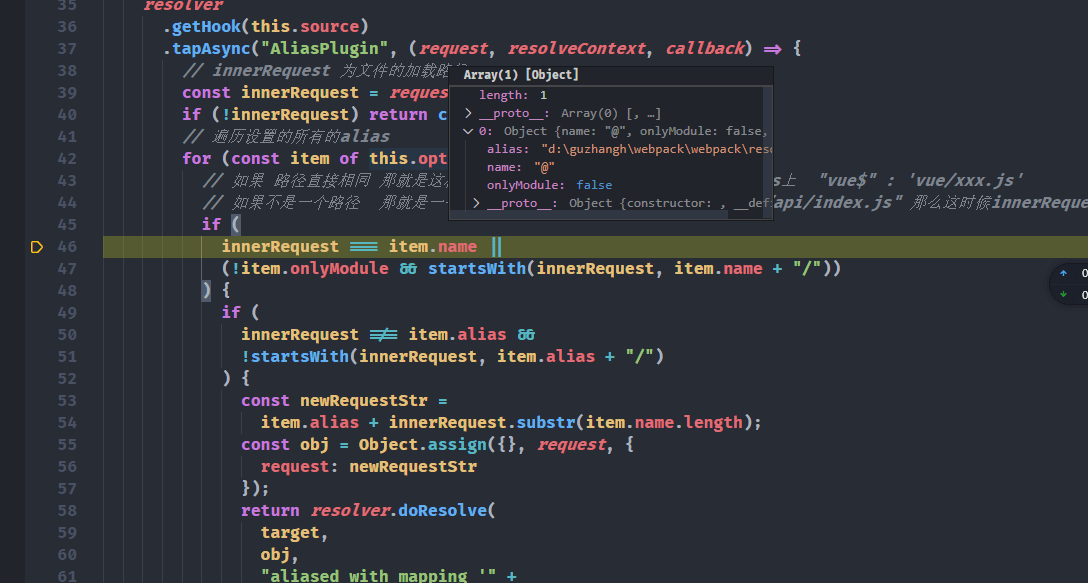Click the blue upload arrow in speed widget
Viewport: 1088px width, 583px height.
coord(1063,272)
